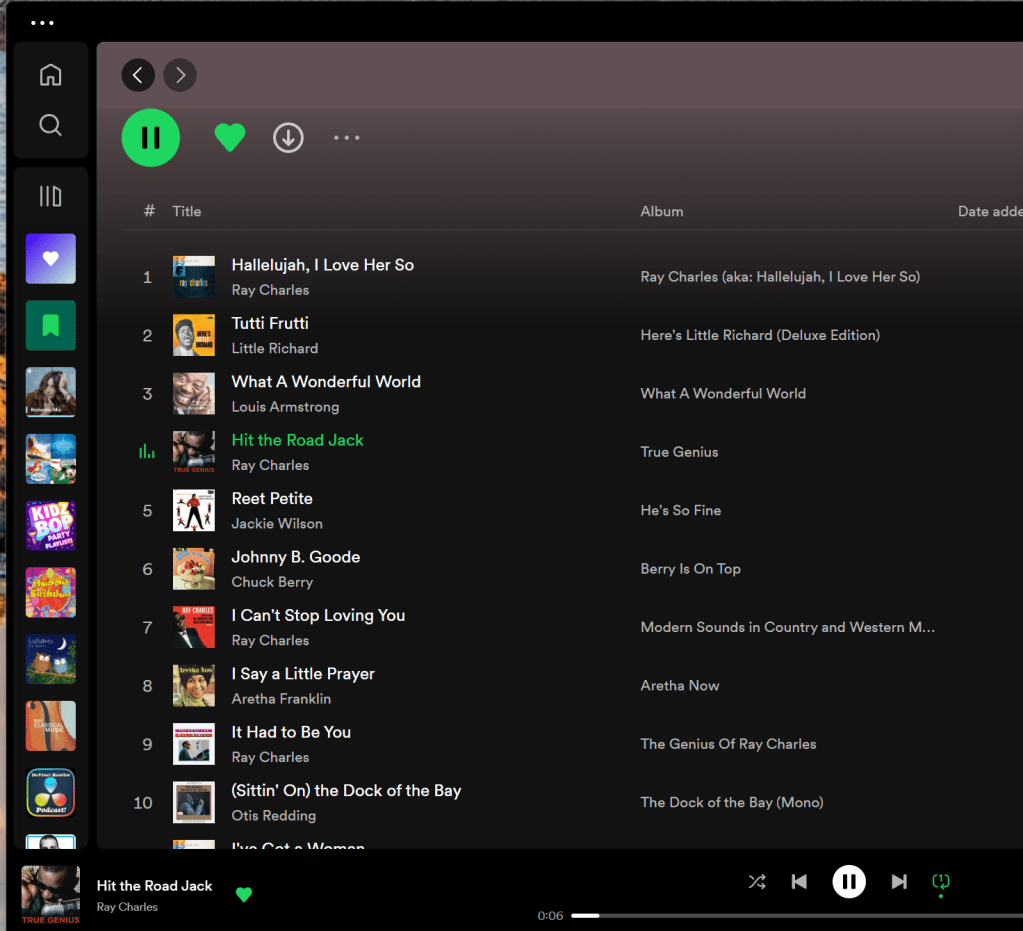Viewport: 1023px width, 931px height.
Task: Open Search in the sidebar
Action: (50, 125)
